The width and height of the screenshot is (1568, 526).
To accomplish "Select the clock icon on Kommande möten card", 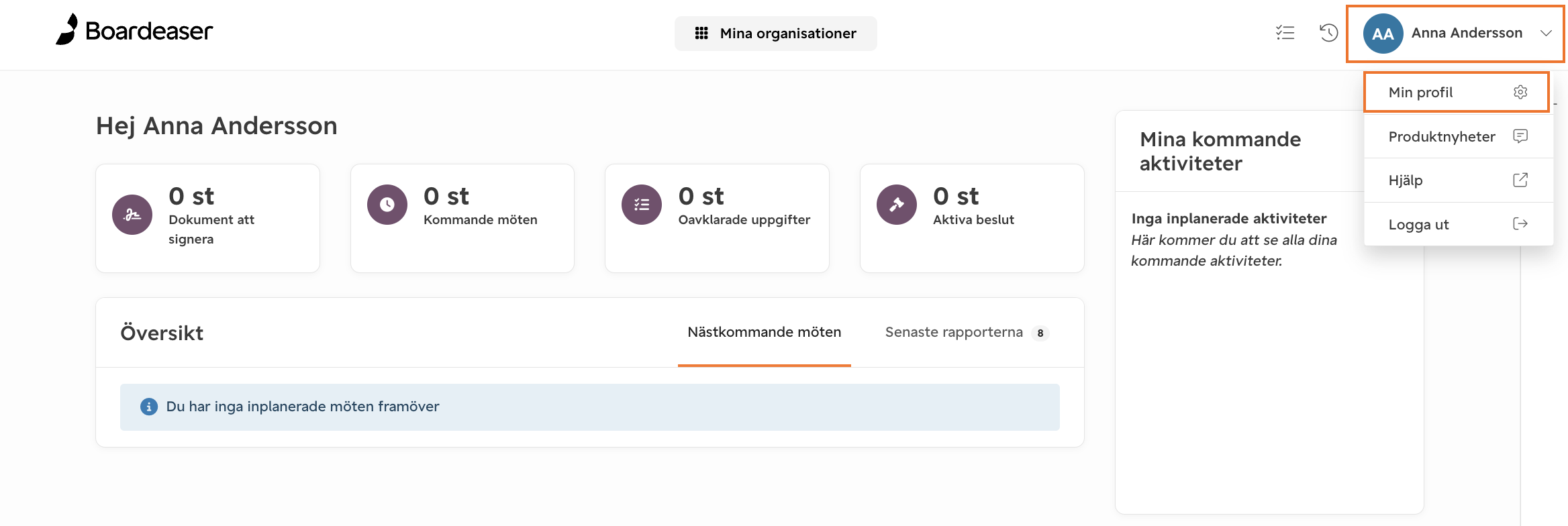I will [387, 204].
